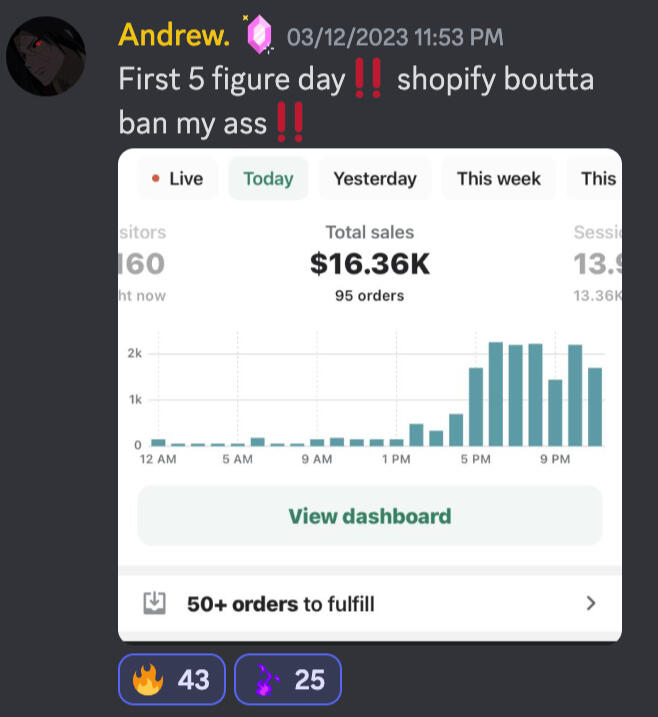658x717 pixels.
Task: Click the orders to fulfill inbox icon
Action: [x=154, y=603]
